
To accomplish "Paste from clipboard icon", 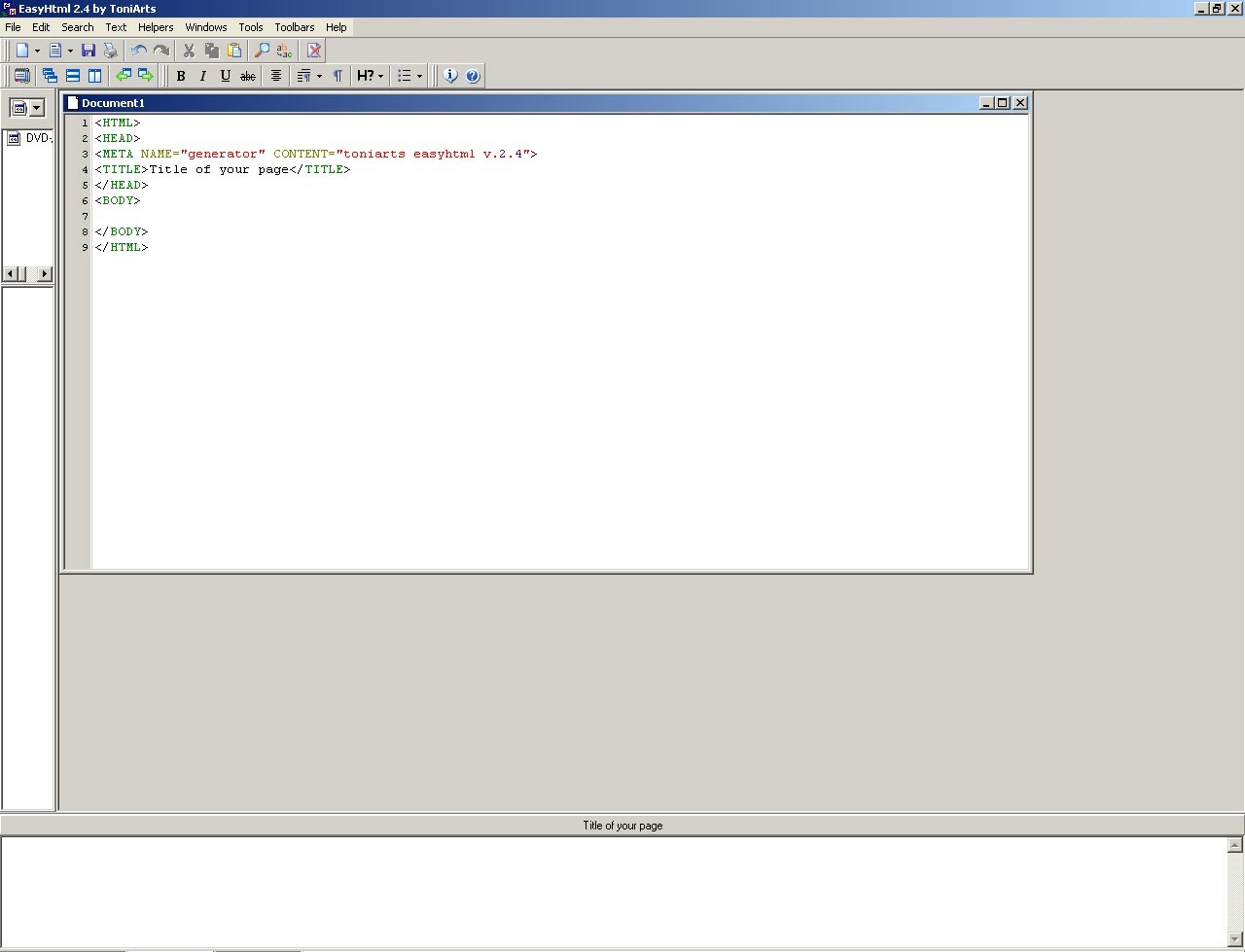I will coord(234,51).
